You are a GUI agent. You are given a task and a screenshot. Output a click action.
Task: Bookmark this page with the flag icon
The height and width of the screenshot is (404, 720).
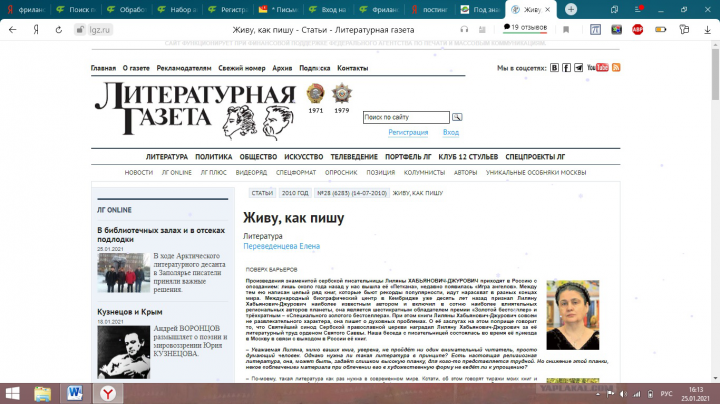tap(566, 30)
